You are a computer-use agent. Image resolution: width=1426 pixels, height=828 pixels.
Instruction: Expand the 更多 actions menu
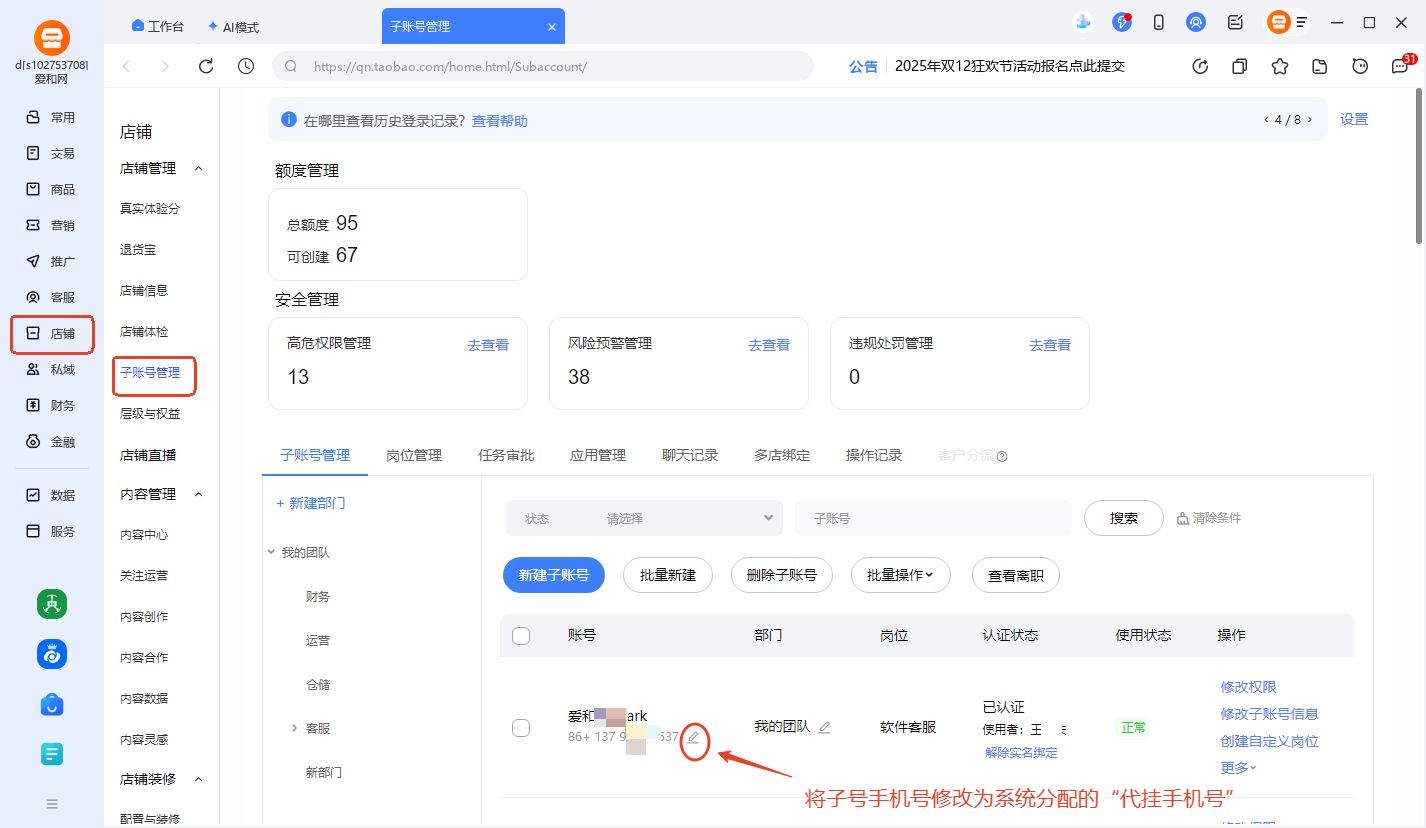click(x=1238, y=768)
